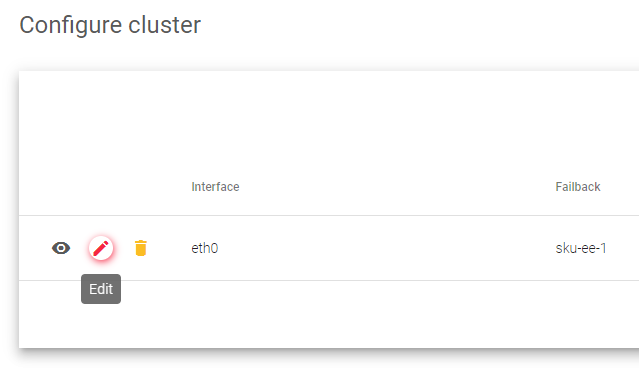Click the red highlighted pencil button
This screenshot has width=639, height=368.
pyautogui.click(x=101, y=248)
